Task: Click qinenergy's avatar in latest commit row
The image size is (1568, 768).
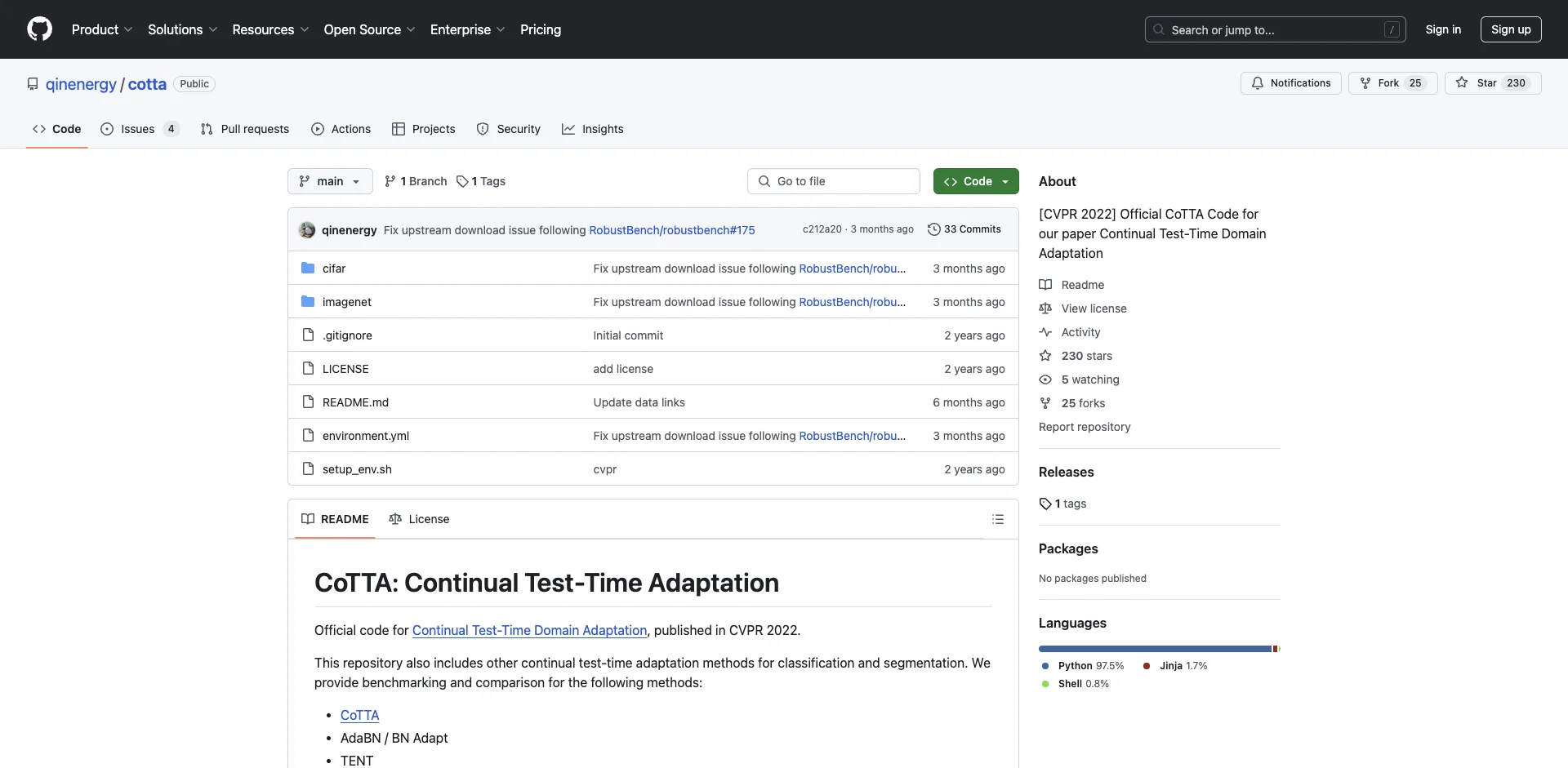Action: pos(307,229)
